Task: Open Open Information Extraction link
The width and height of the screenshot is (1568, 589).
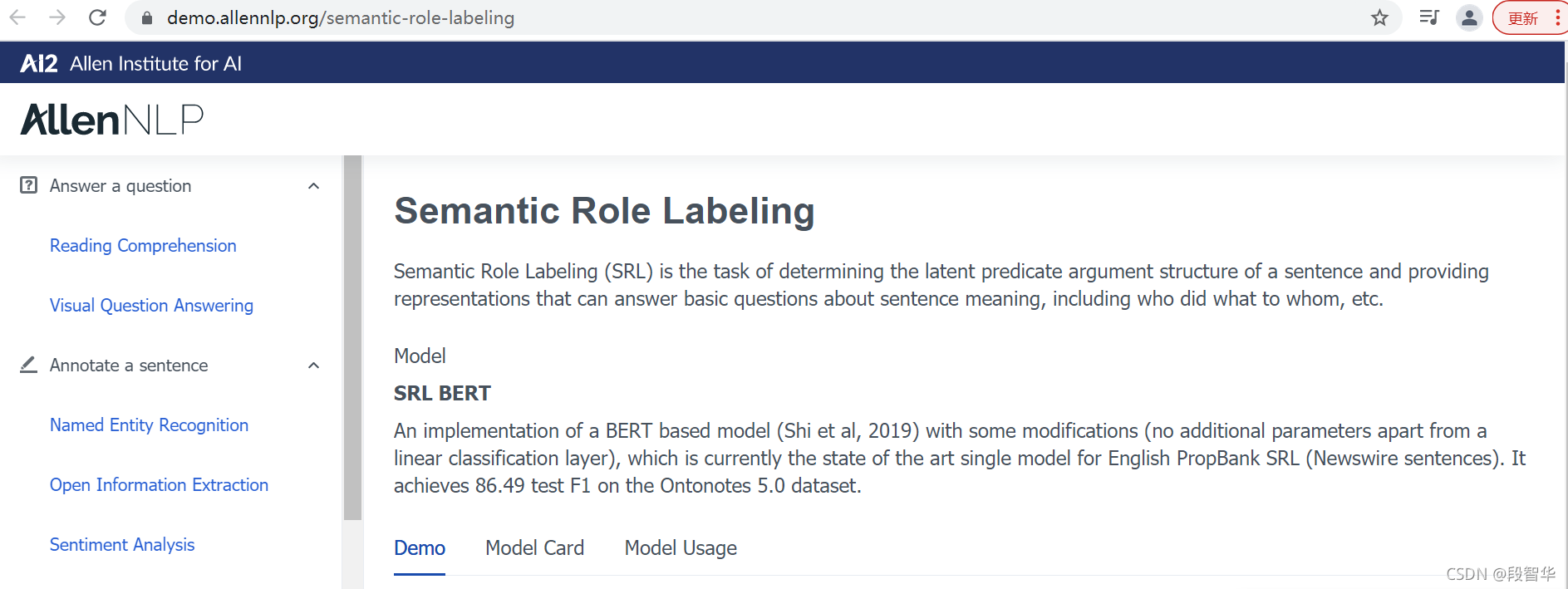Action: coord(159,485)
